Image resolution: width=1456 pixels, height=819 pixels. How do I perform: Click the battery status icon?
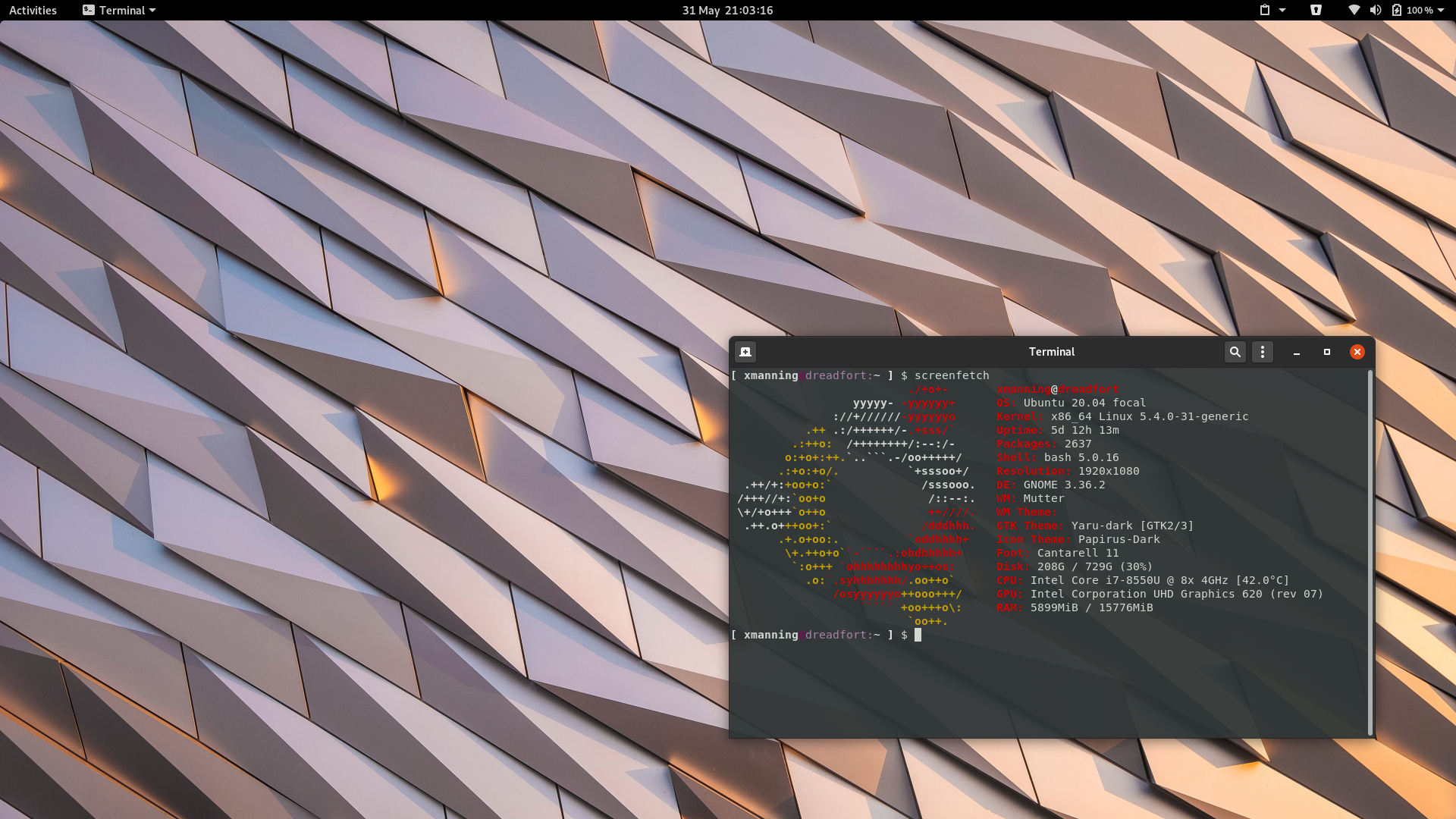click(1396, 10)
